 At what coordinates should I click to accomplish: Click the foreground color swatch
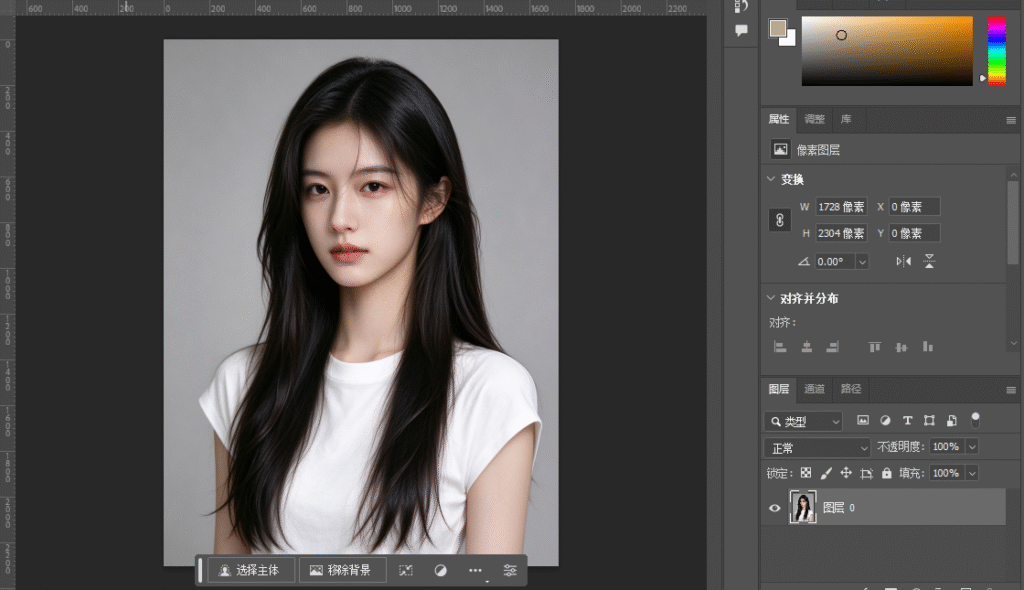tap(777, 28)
